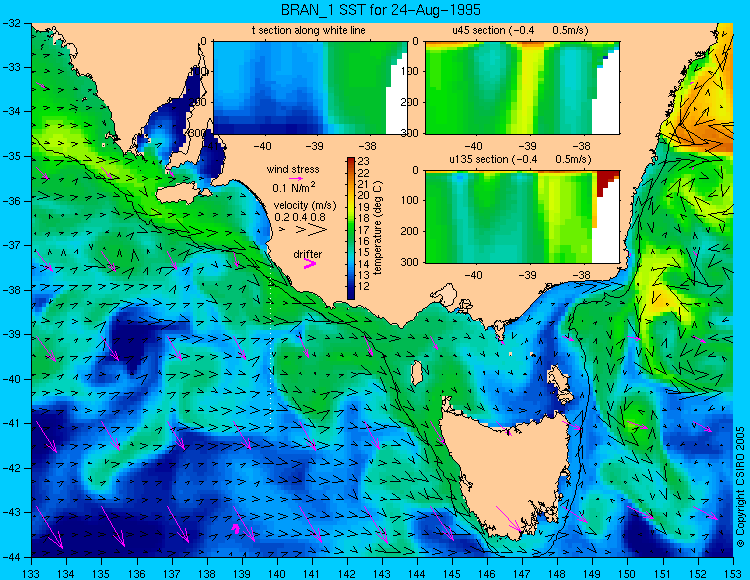
Task: Click the longitude axis label "150"
Action: click(x=627, y=573)
